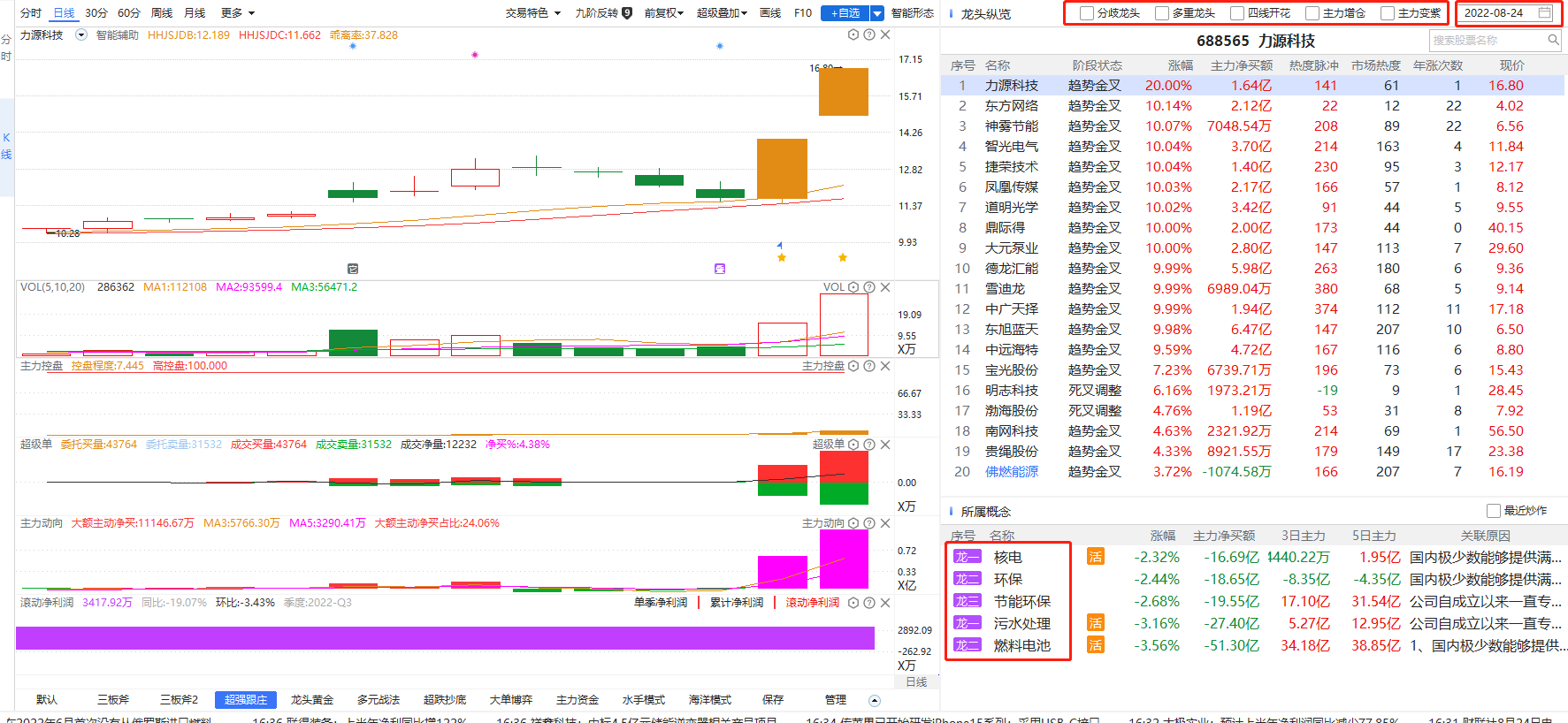Image resolution: width=1568 pixels, height=723 pixels.
Task: Click the purple event marker icon under the chart
Action: (x=720, y=269)
